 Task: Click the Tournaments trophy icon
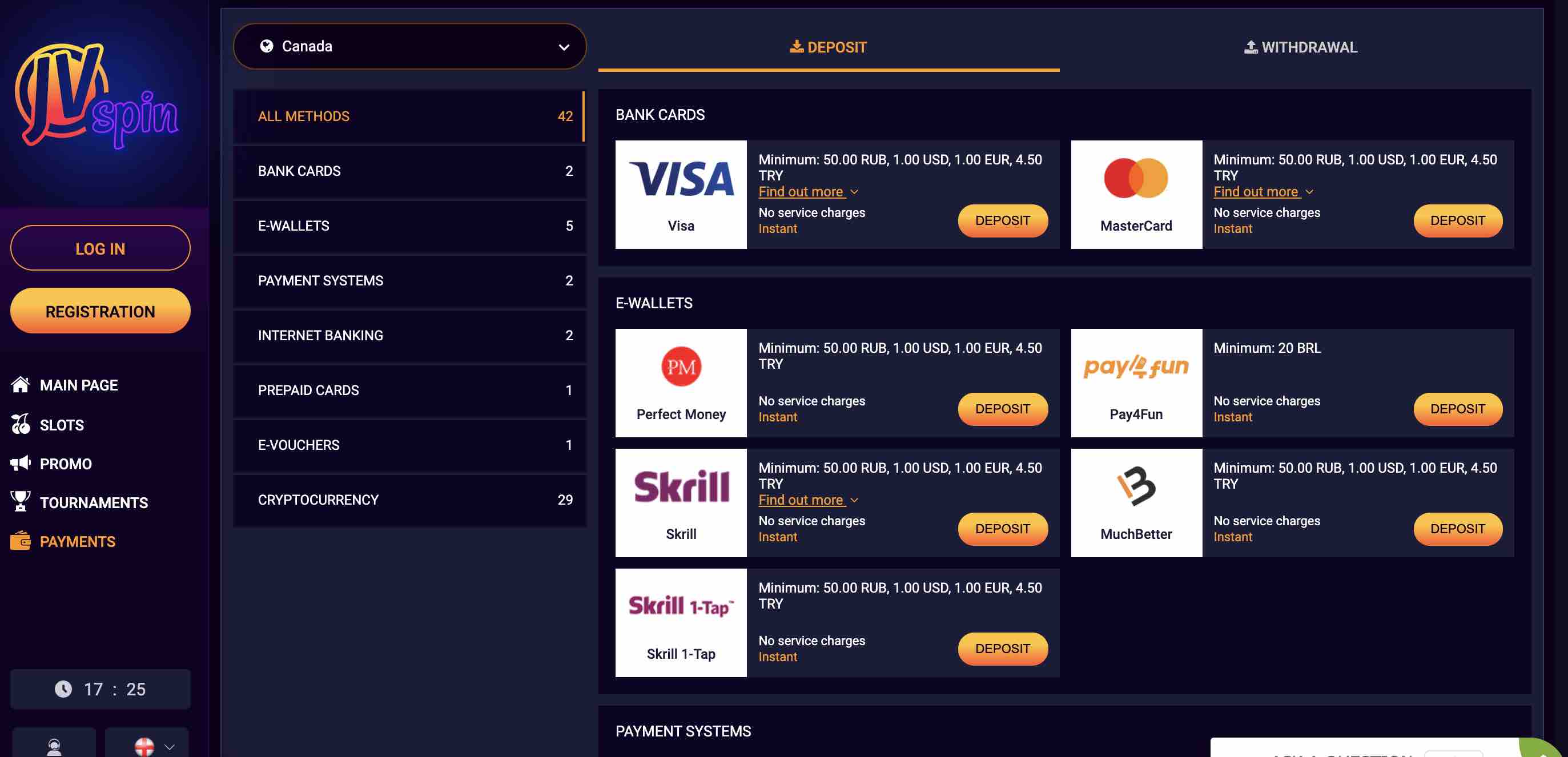pos(20,502)
